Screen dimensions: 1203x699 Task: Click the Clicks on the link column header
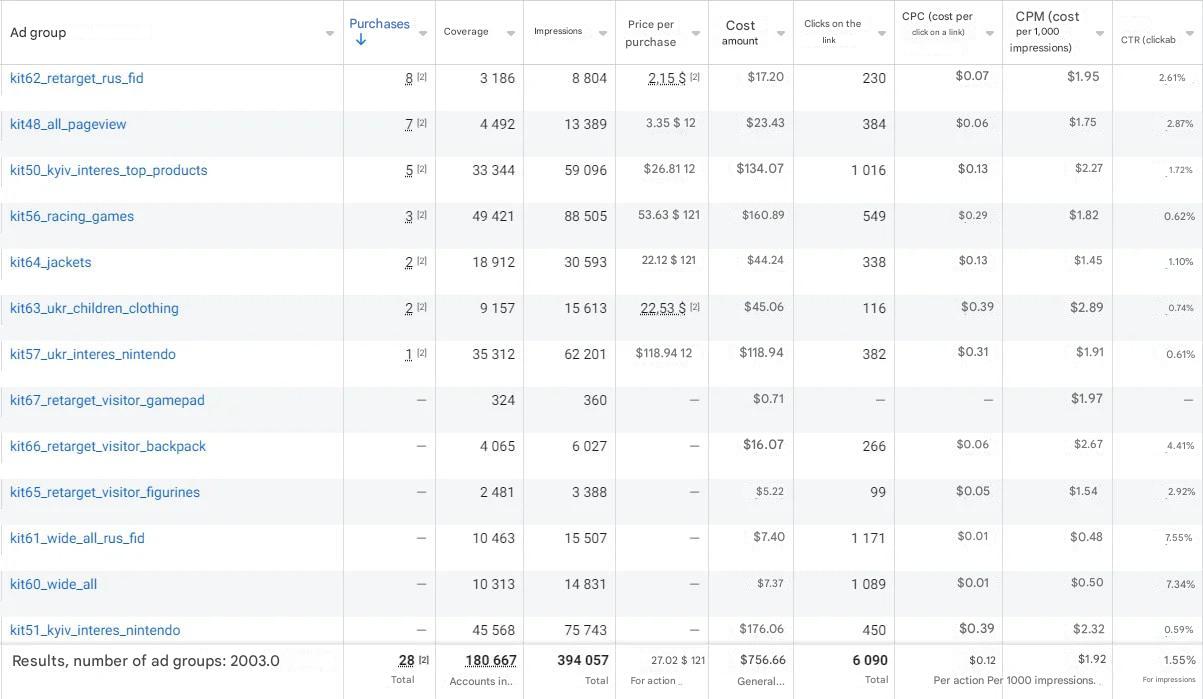click(x=832, y=31)
